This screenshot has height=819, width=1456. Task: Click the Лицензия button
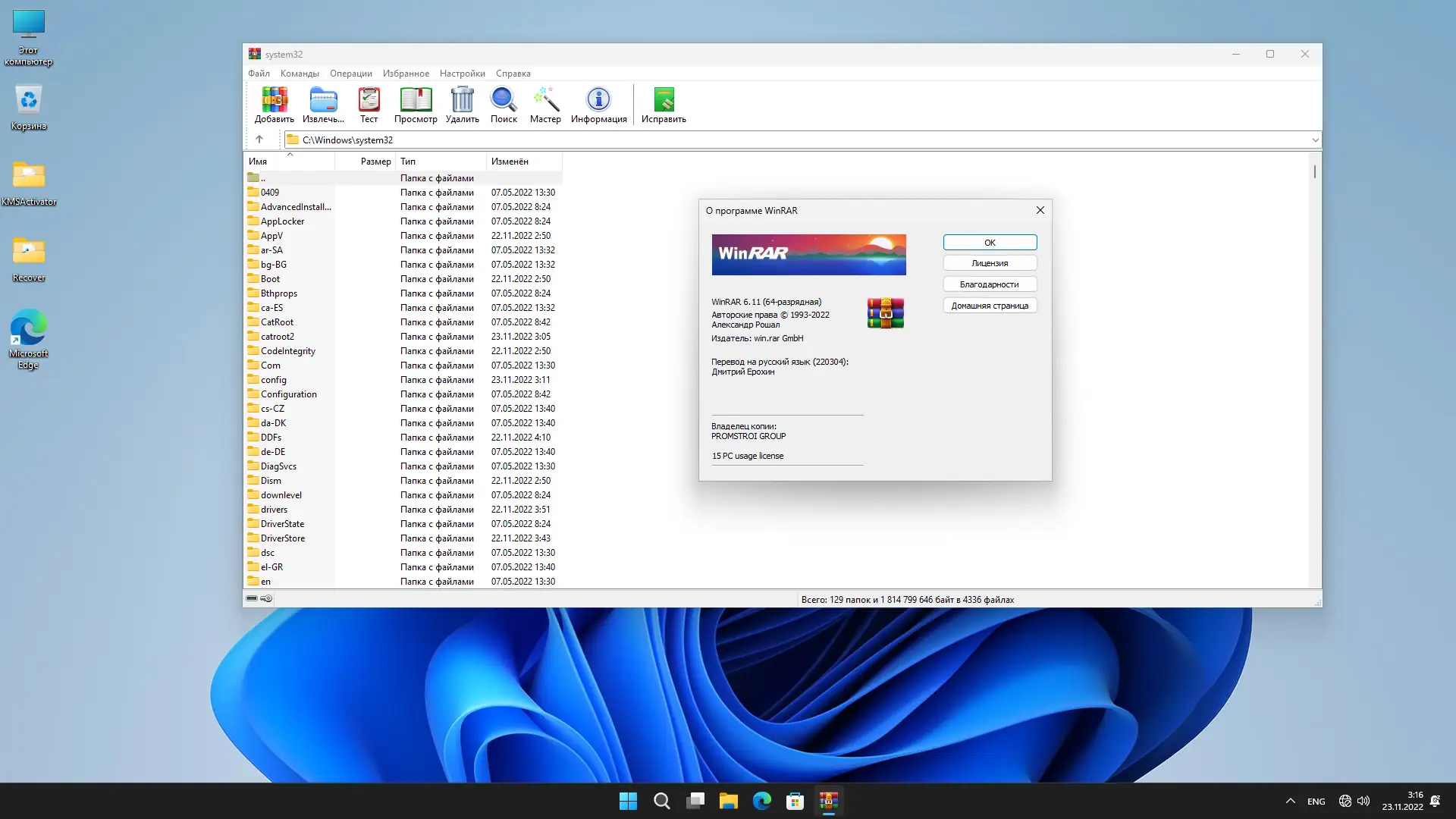click(990, 263)
